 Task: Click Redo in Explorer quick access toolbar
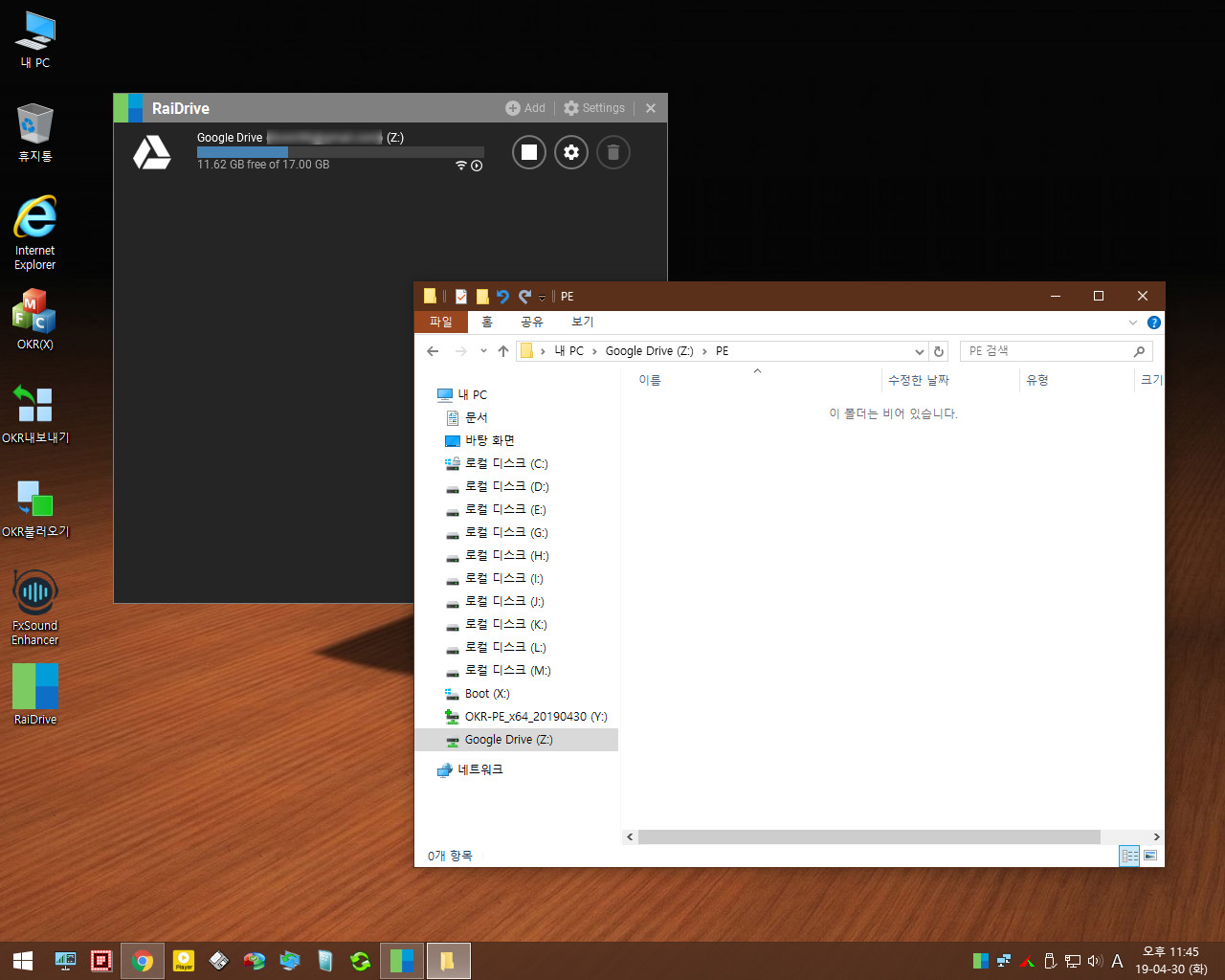point(524,297)
